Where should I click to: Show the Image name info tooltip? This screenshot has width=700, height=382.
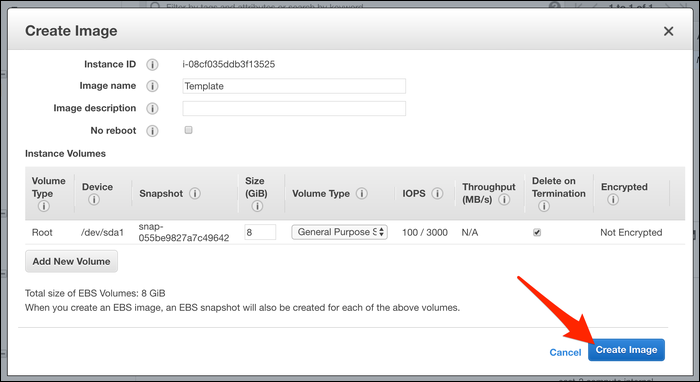click(152, 86)
